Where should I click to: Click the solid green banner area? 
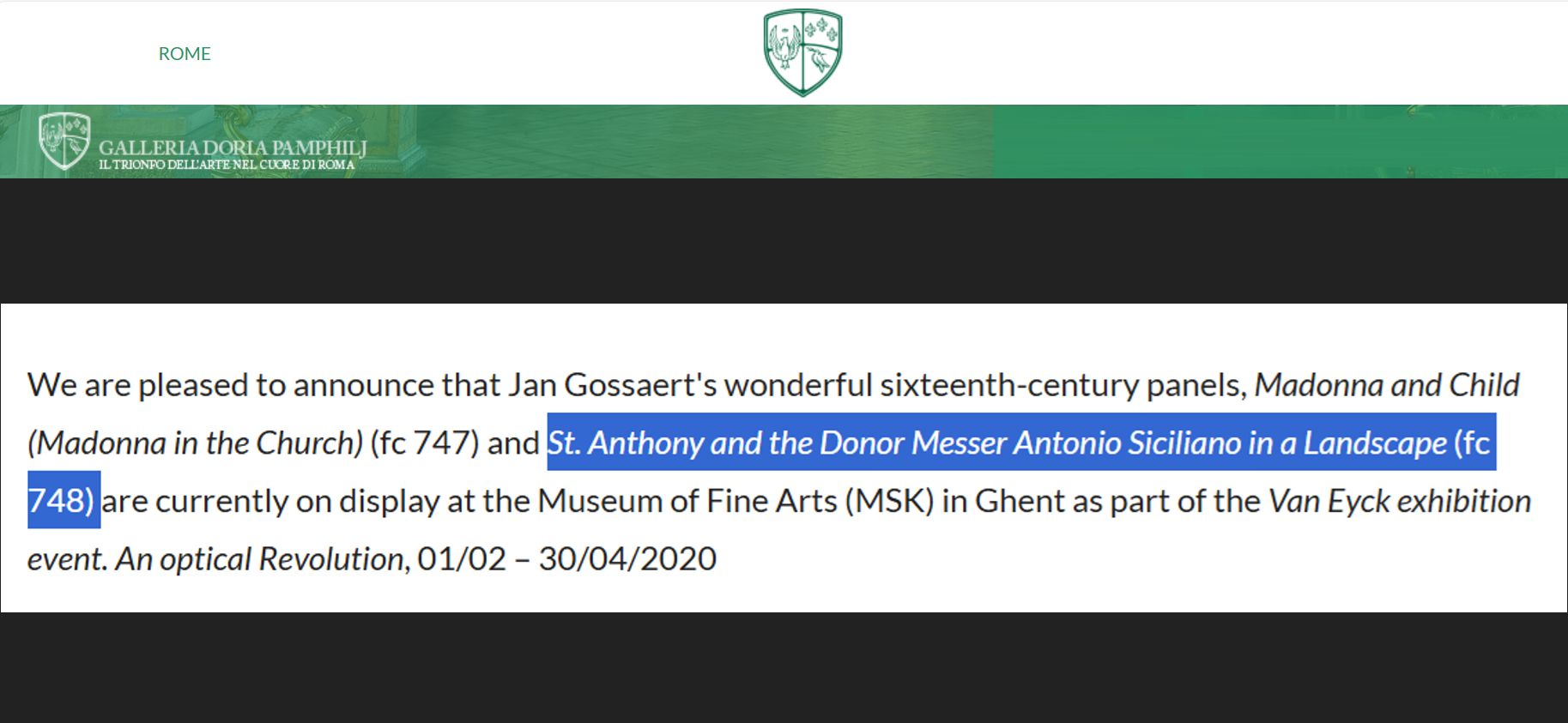pyautogui.click(x=1280, y=142)
